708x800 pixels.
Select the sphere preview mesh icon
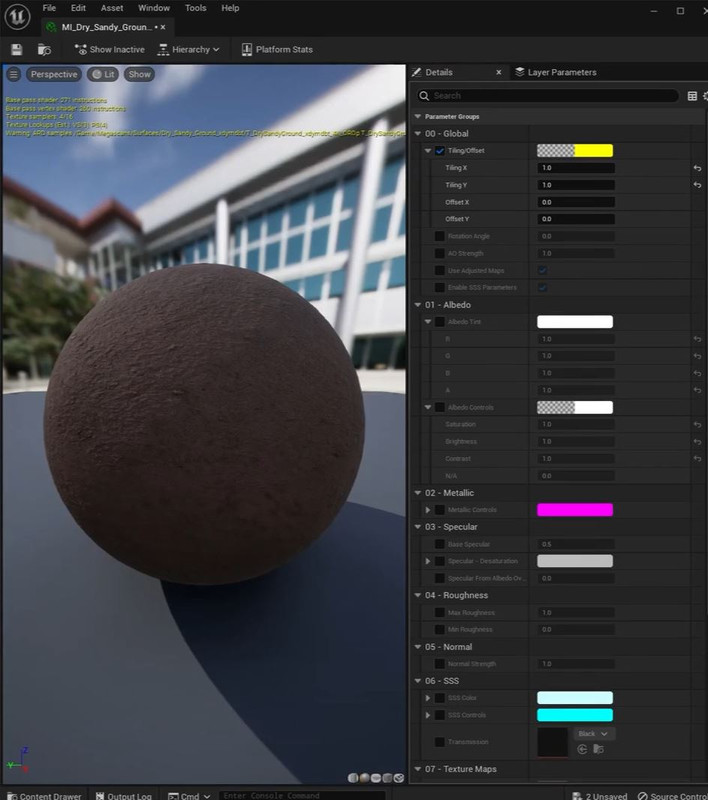coord(364,778)
